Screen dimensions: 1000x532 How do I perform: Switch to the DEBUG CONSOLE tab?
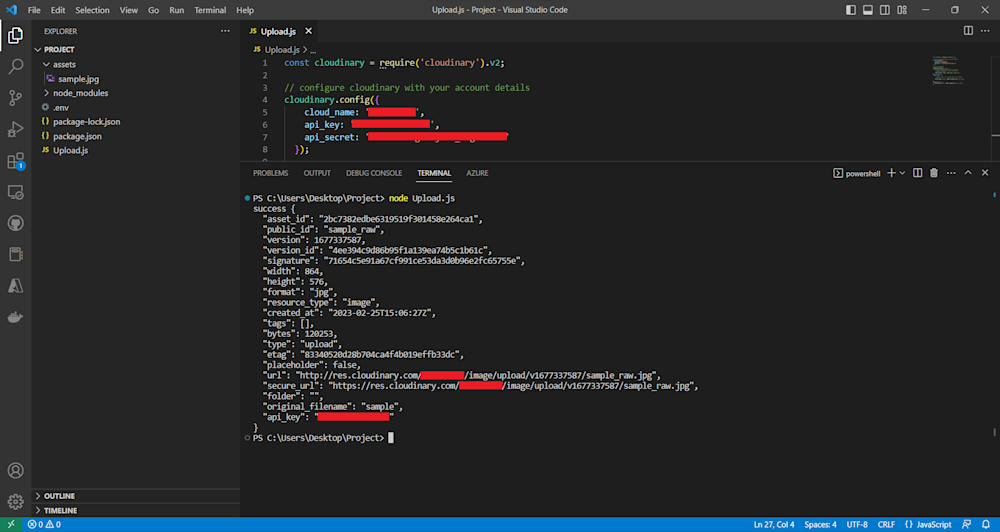374,173
